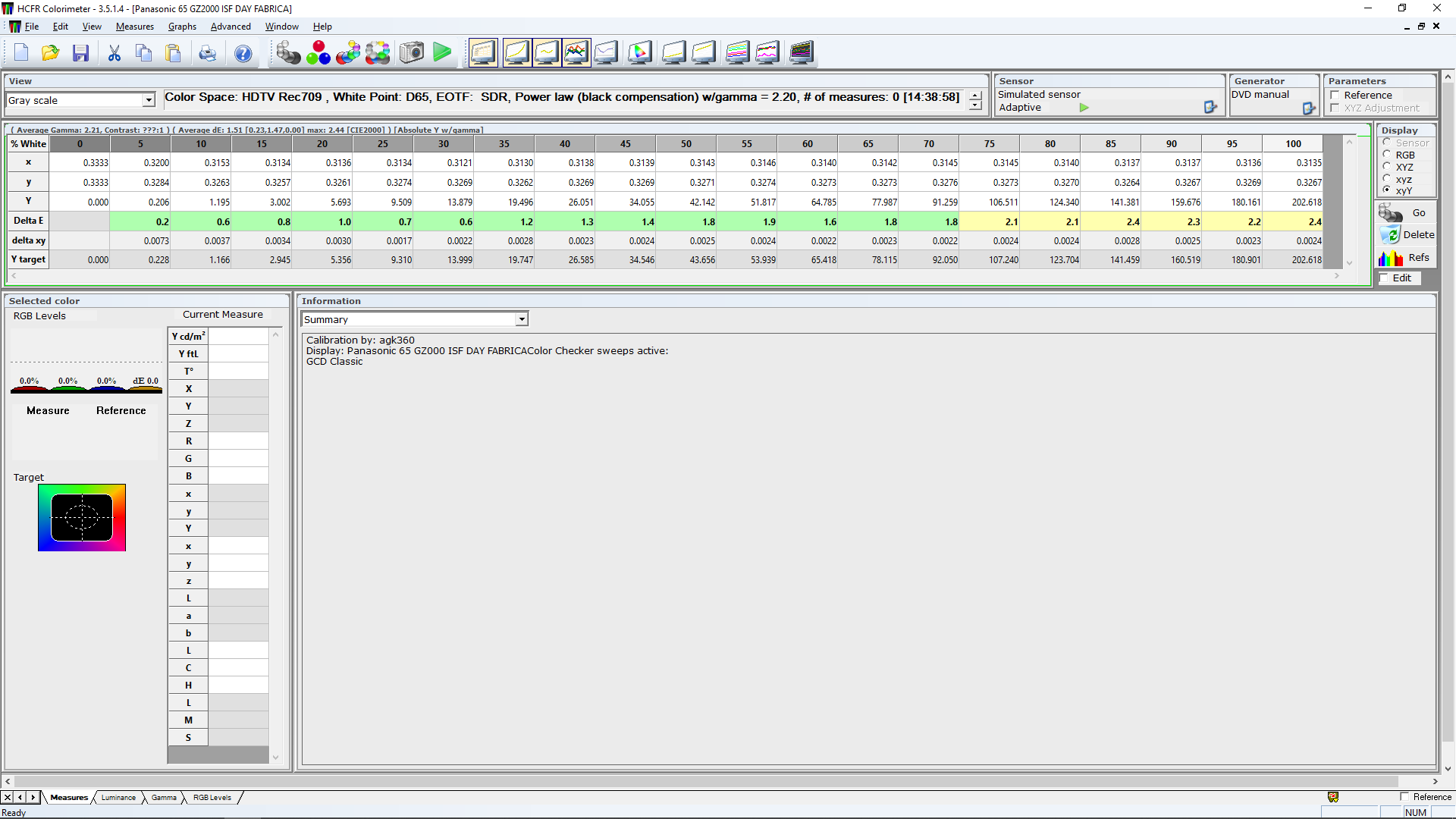This screenshot has width=1456, height=819.
Task: Click the Measure gray scale icon
Action: coord(288,53)
